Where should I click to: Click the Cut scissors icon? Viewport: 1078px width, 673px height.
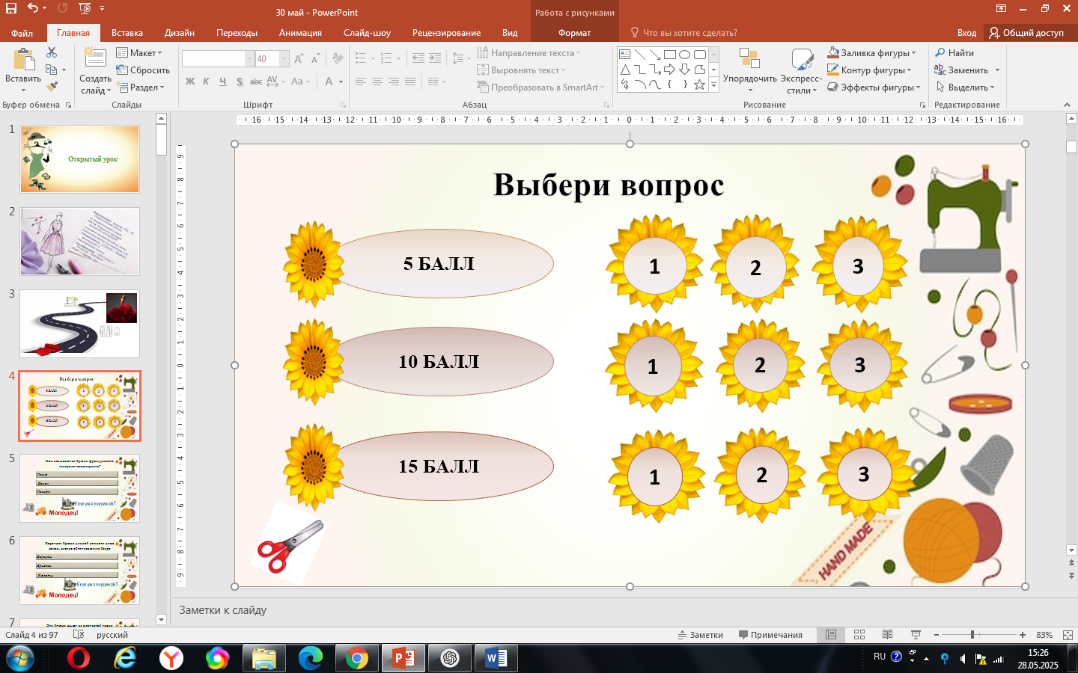[52, 53]
